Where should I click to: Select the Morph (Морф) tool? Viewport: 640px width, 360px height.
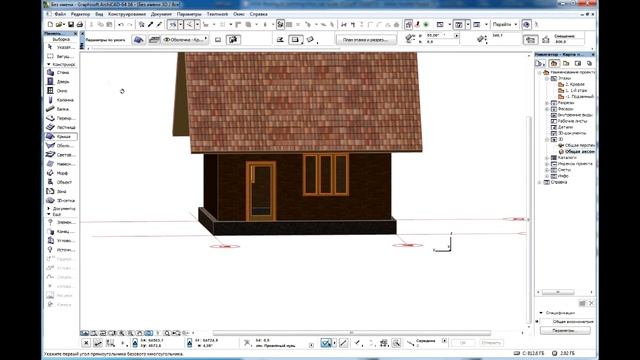[x=60, y=173]
